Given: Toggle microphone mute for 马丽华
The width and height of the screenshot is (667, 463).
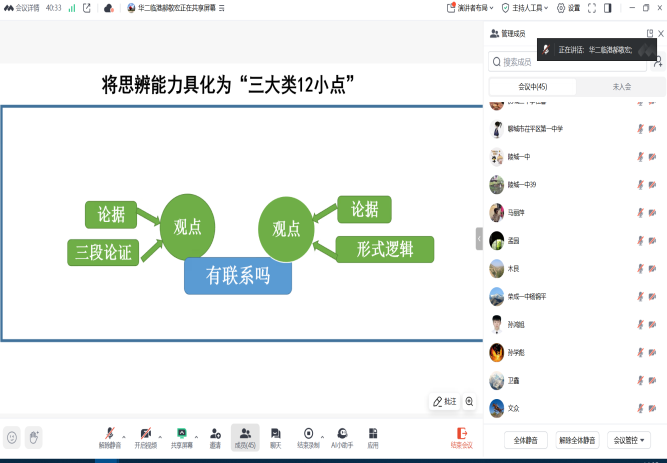Looking at the screenshot, I should [640, 212].
